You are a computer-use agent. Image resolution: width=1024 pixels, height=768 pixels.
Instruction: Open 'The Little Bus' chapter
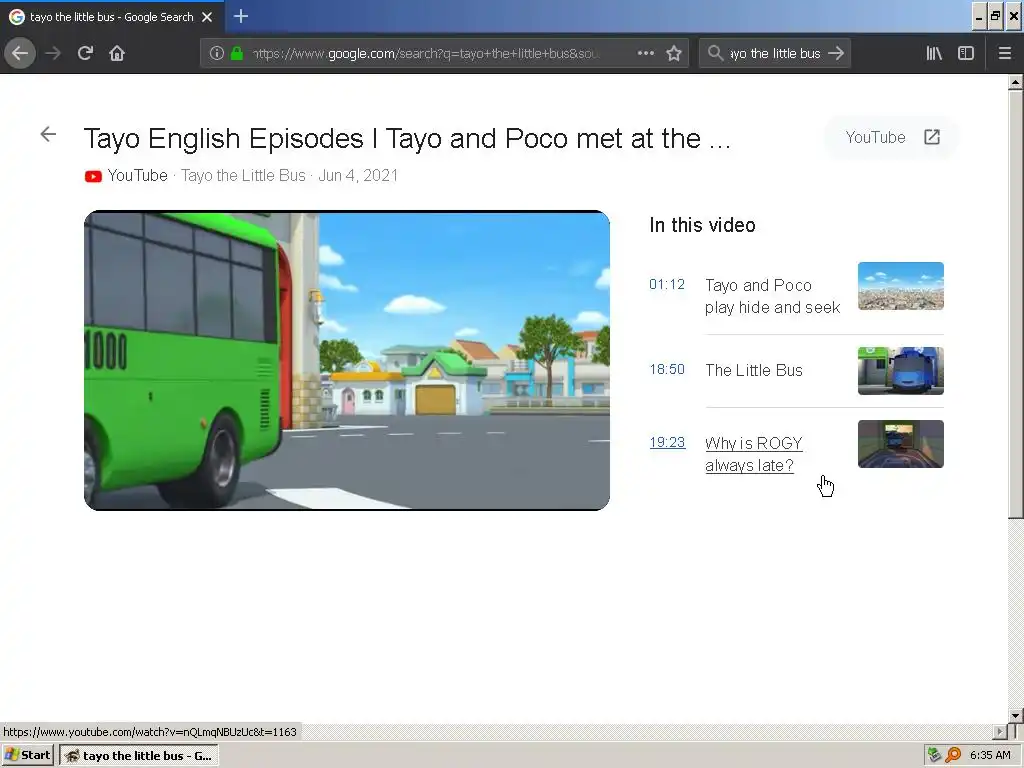click(x=754, y=370)
